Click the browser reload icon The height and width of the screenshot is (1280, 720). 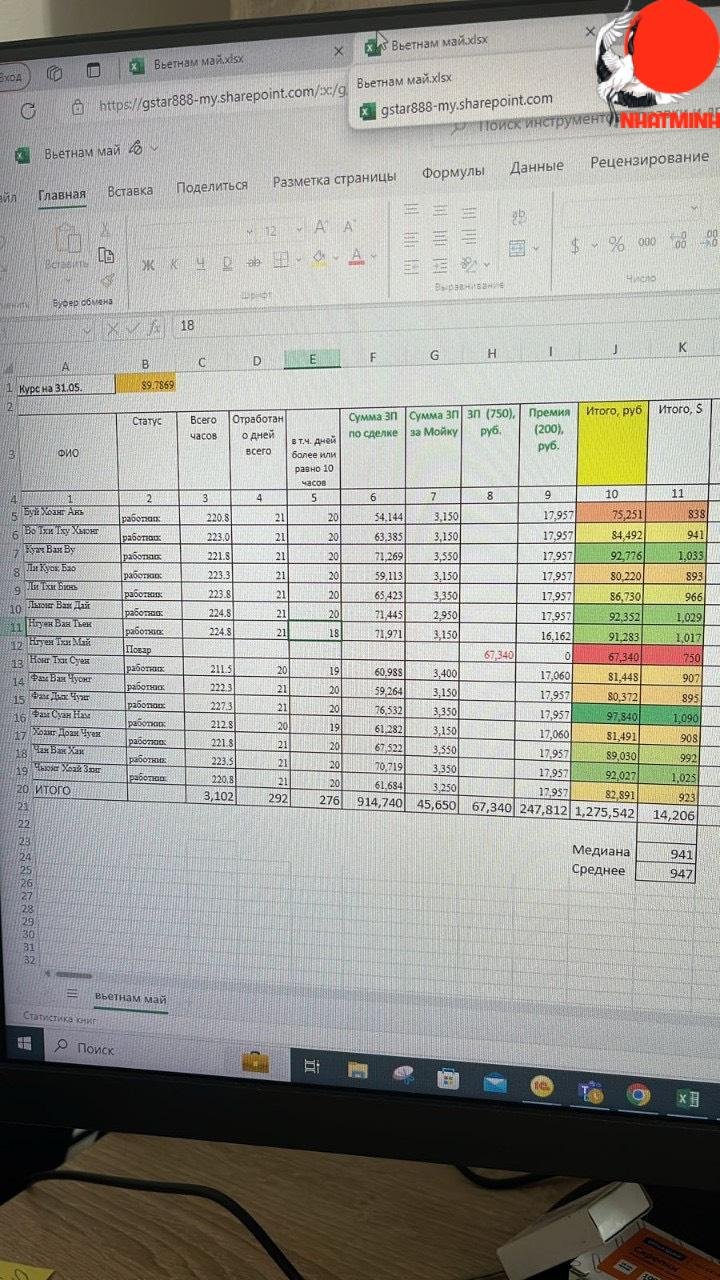tap(27, 110)
